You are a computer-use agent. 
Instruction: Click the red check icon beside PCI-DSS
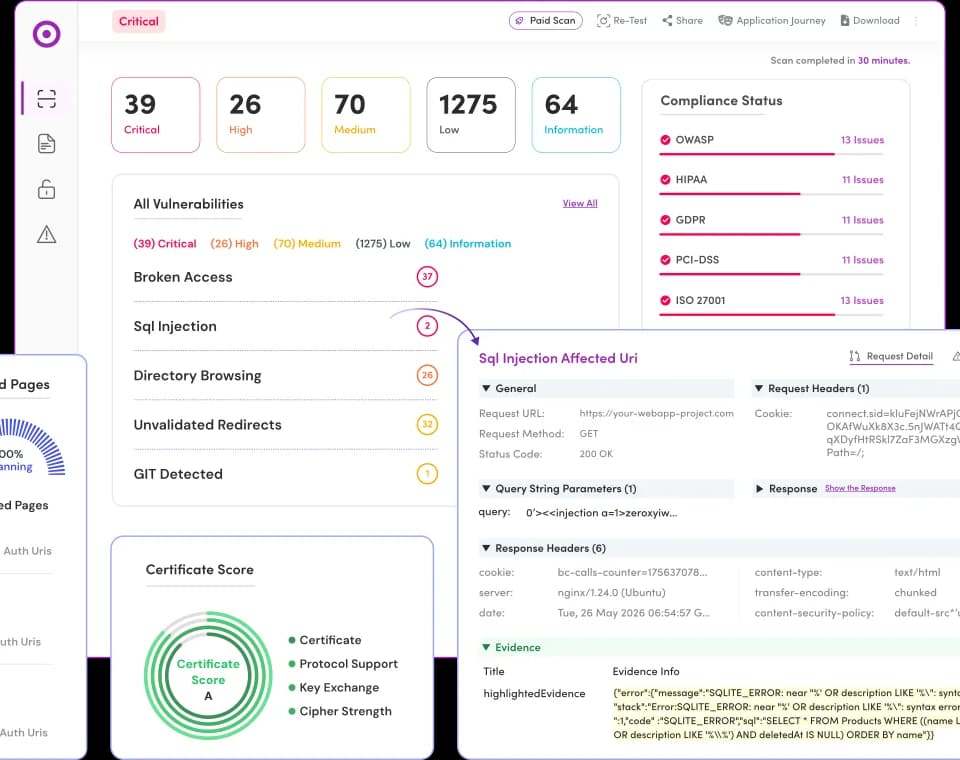tap(666, 260)
